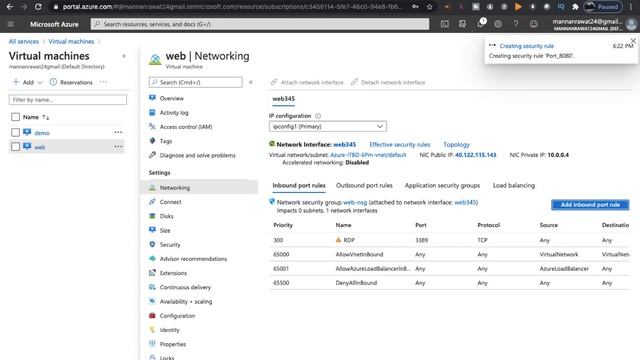
Task: Open portal settings via the gear icon
Action: click(498, 24)
